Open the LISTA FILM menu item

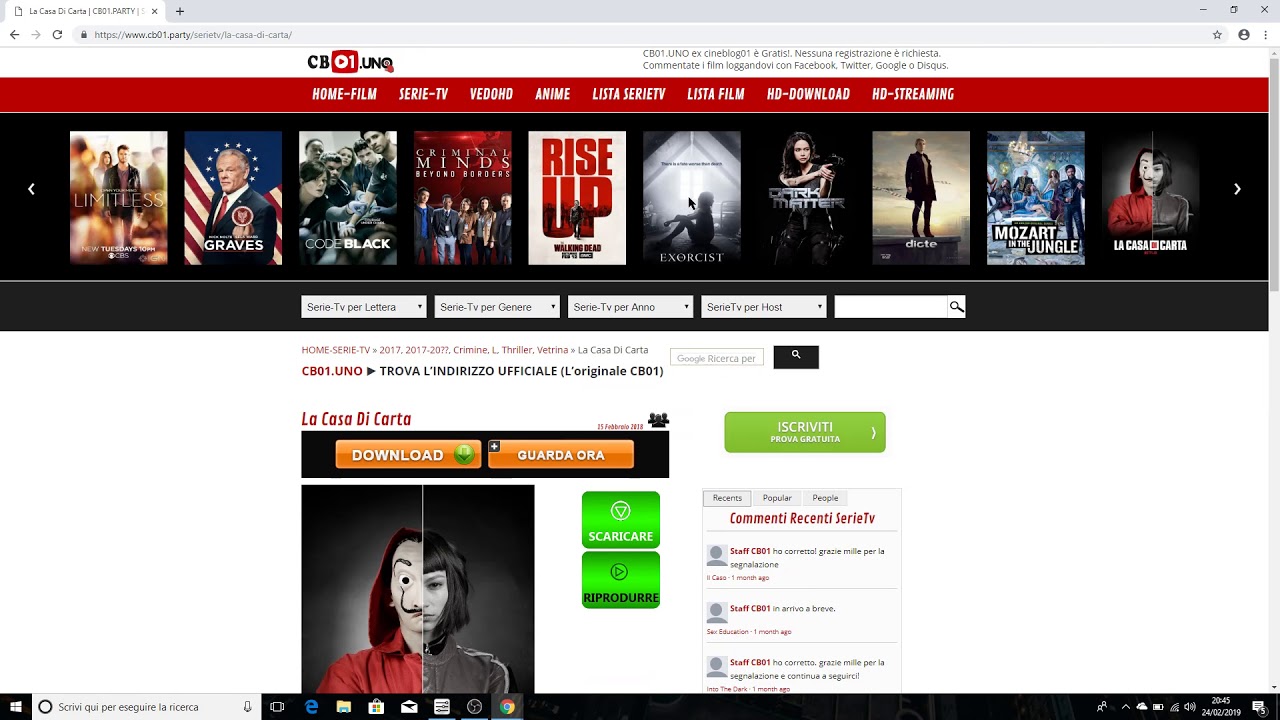(716, 94)
